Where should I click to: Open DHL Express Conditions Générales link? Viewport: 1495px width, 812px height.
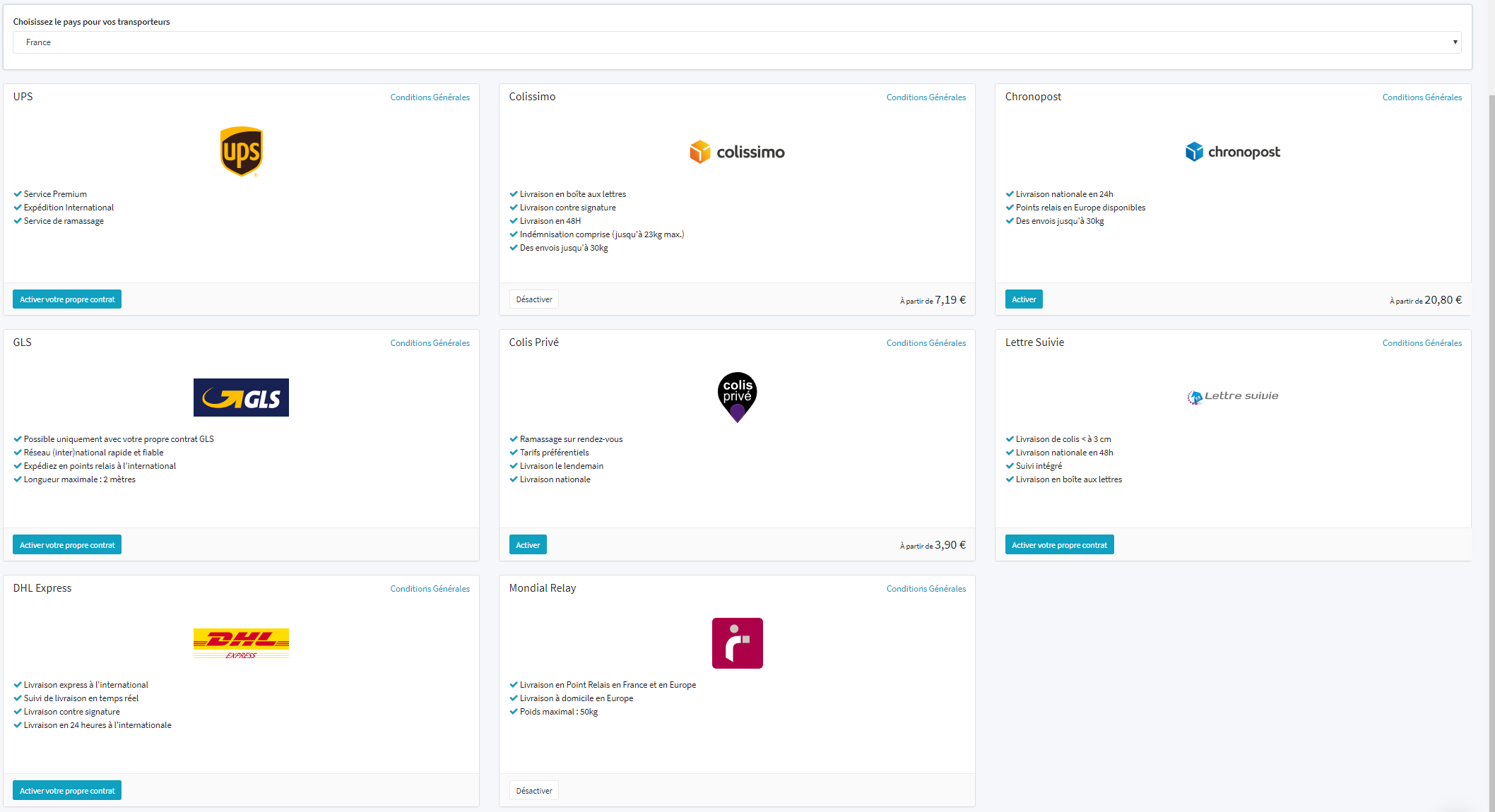(430, 589)
